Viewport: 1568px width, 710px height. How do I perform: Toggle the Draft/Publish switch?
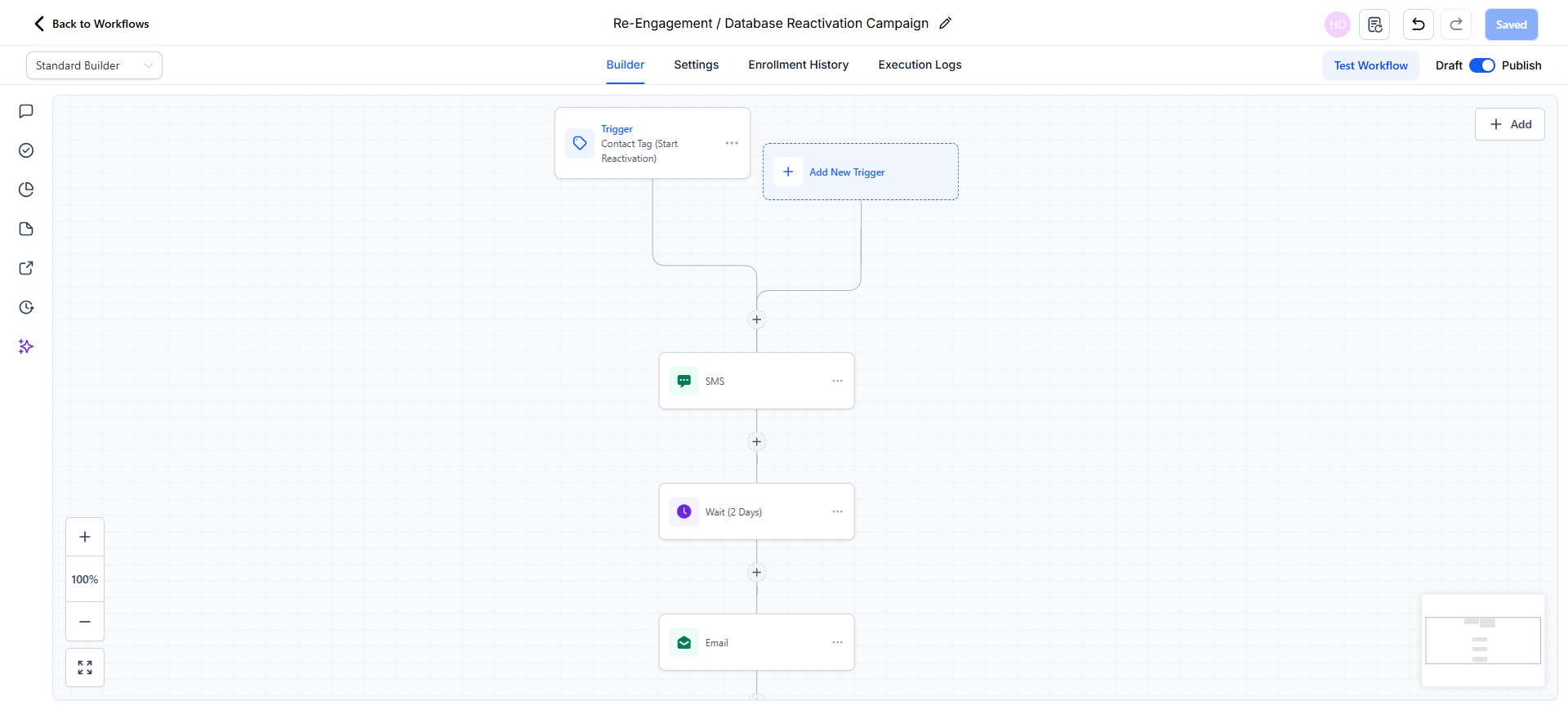click(1482, 65)
